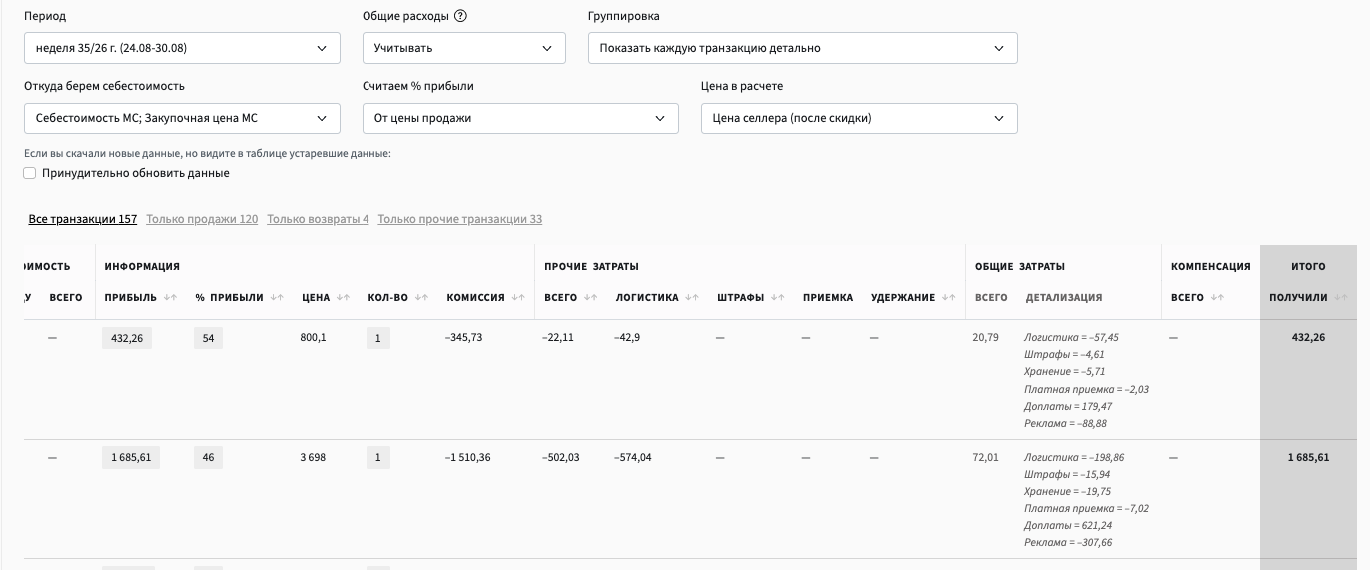Click the ИТОГО bold value 432,26
Image resolution: width=1370 pixels, height=570 pixels.
point(1308,338)
